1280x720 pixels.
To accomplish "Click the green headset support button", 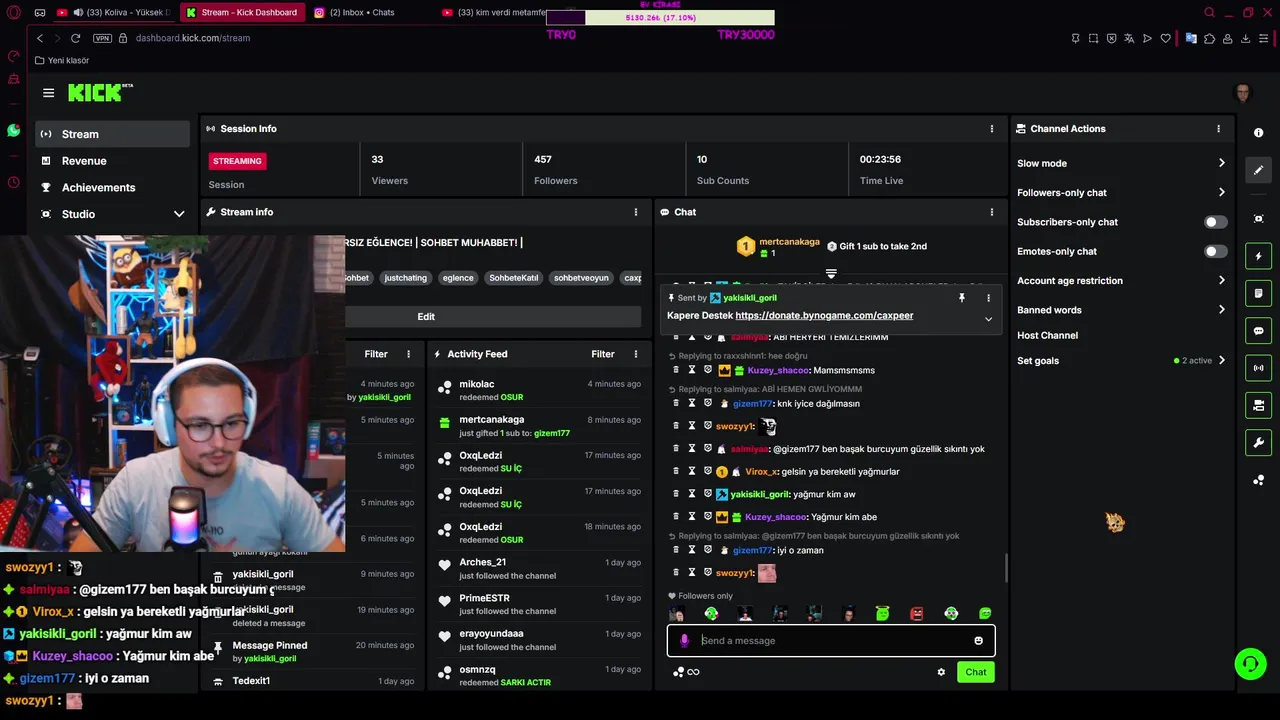I will click(x=1249, y=664).
